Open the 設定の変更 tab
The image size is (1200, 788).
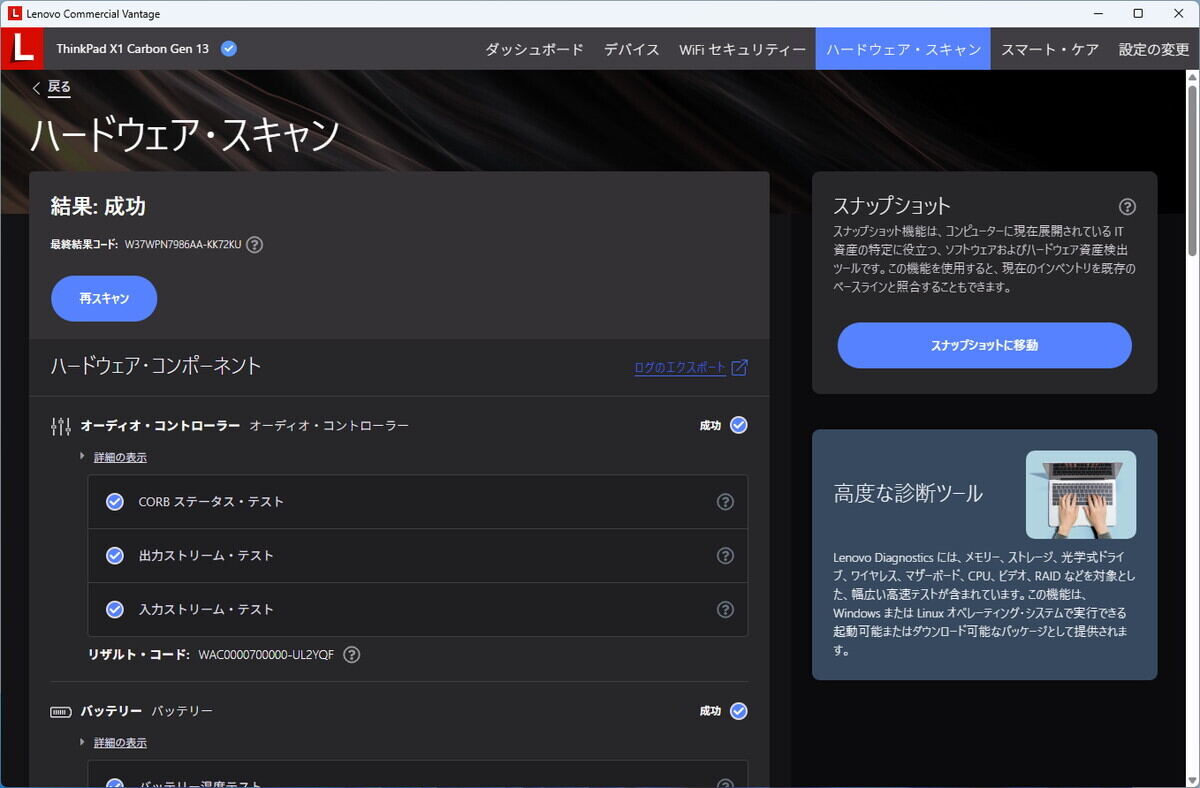[x=1154, y=49]
